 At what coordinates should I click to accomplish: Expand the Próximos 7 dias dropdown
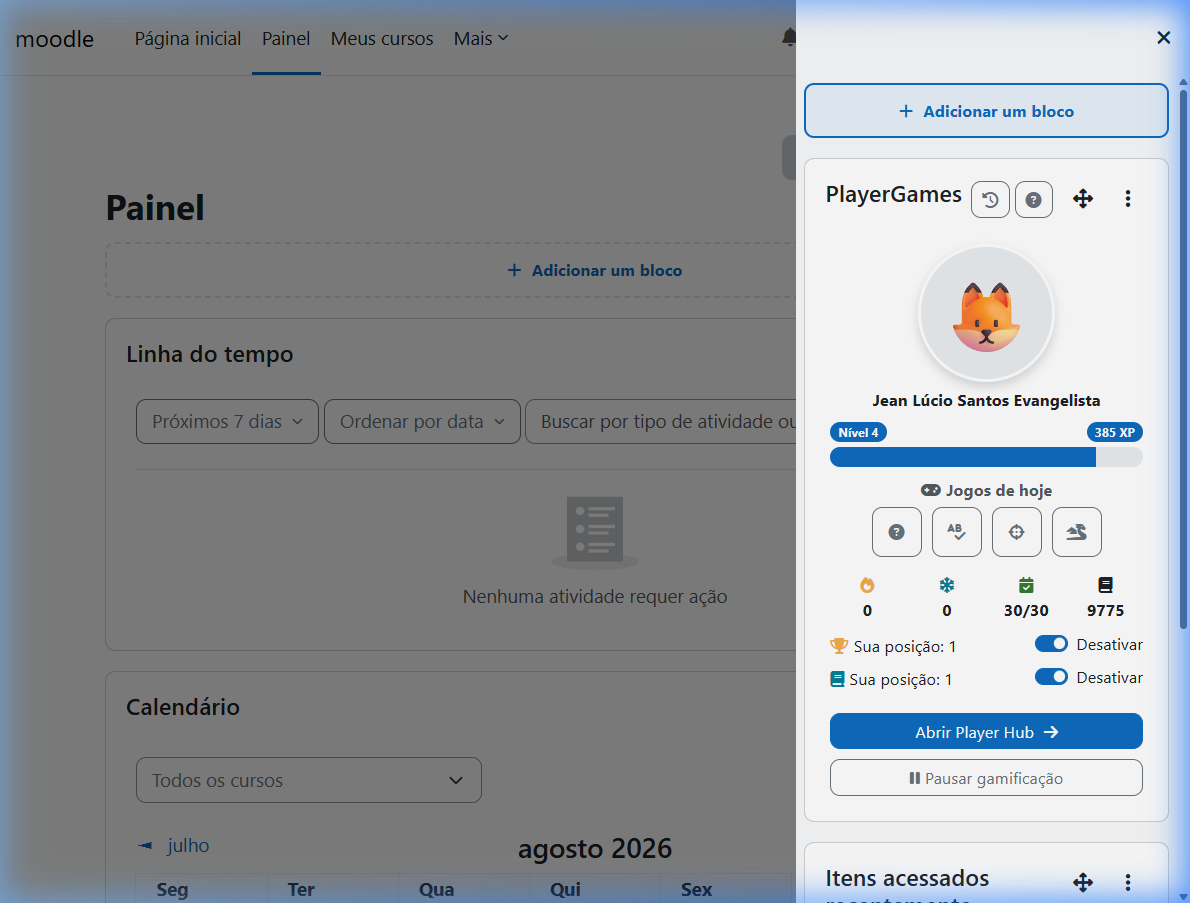[227, 421]
